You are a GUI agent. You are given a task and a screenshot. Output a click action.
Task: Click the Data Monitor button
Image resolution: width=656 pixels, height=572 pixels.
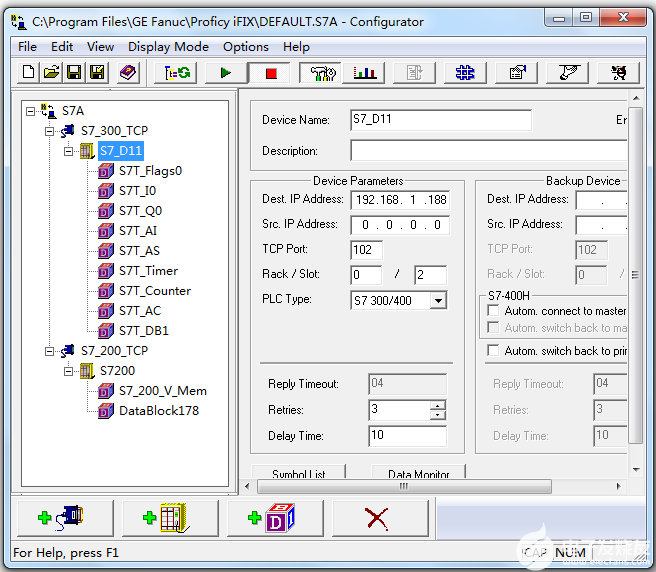point(418,472)
